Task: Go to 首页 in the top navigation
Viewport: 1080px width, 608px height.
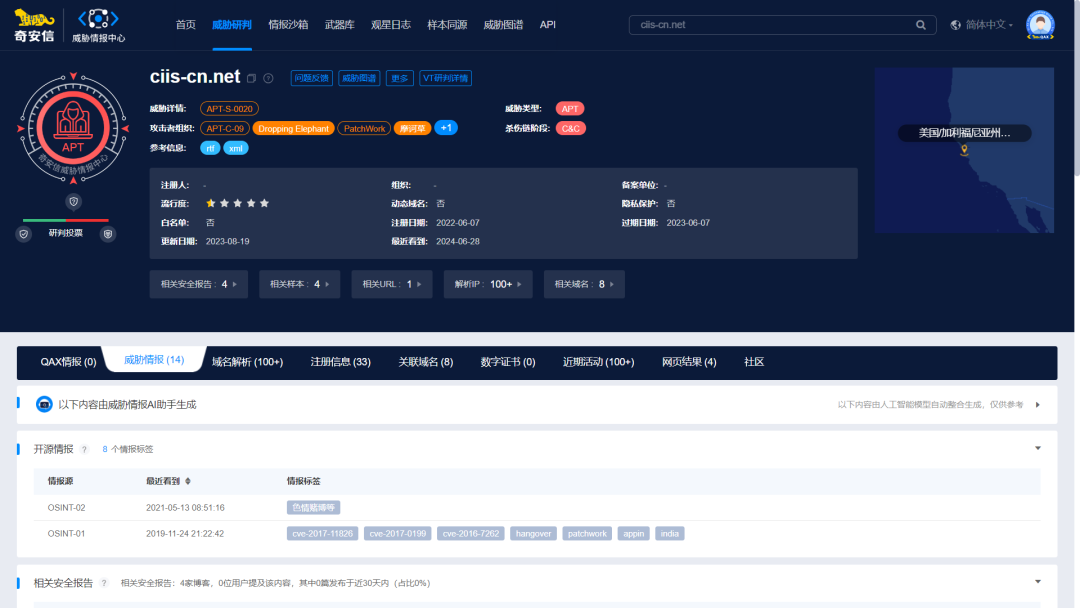Action: tap(185, 25)
